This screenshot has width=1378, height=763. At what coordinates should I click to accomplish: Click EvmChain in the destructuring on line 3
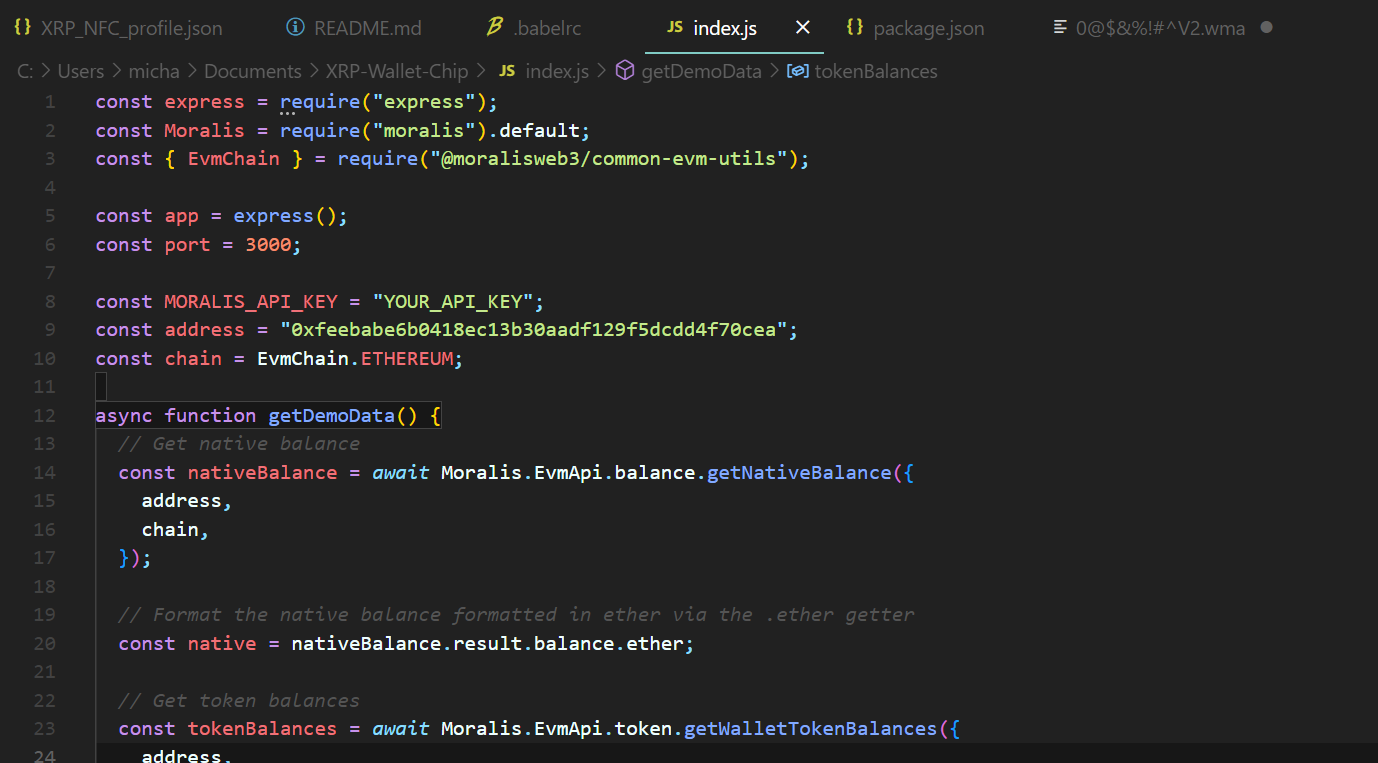[x=234, y=159]
